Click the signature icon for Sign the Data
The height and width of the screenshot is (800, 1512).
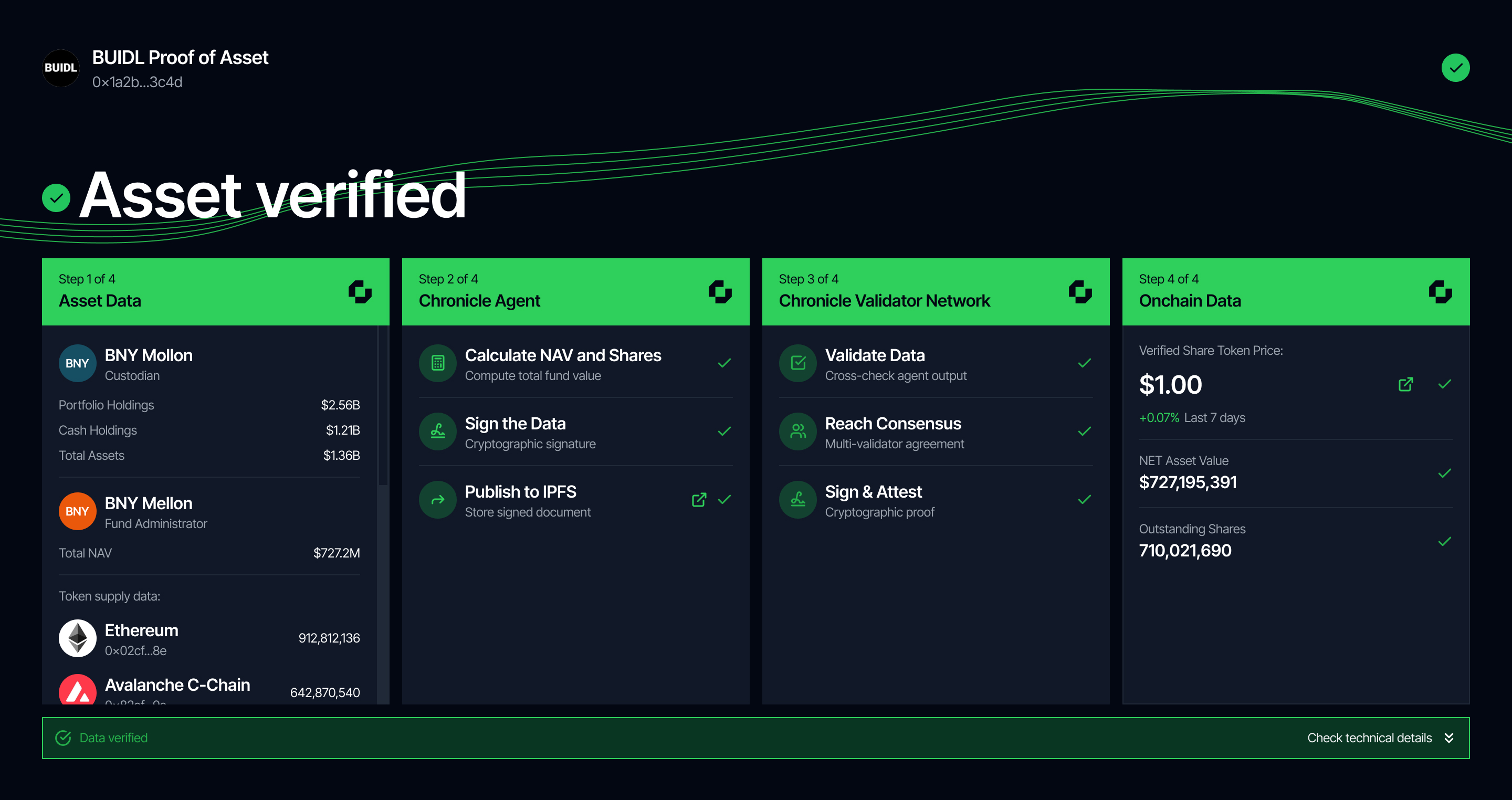click(438, 431)
